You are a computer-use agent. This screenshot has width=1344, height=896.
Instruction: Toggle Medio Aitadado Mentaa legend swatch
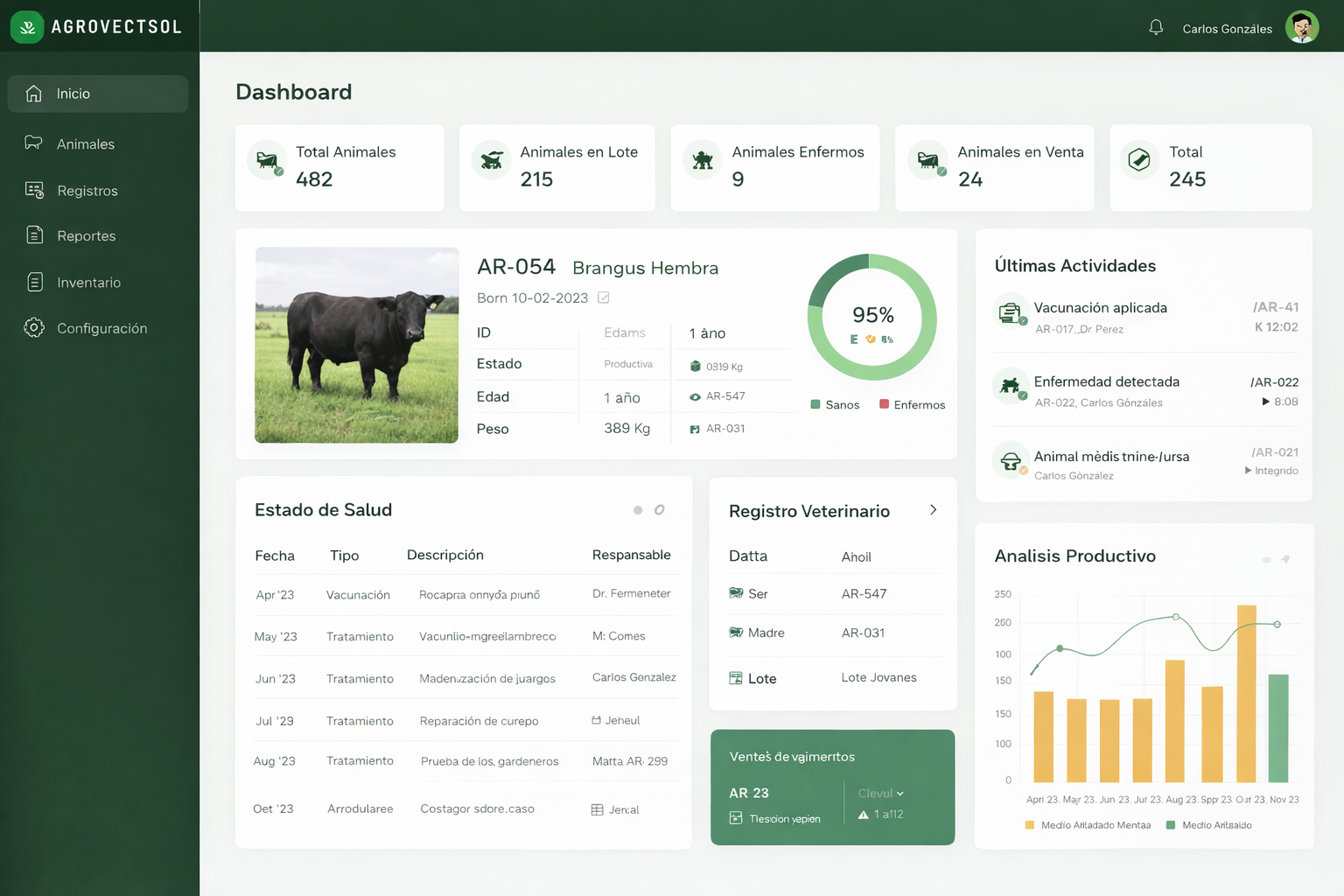pyautogui.click(x=1030, y=825)
